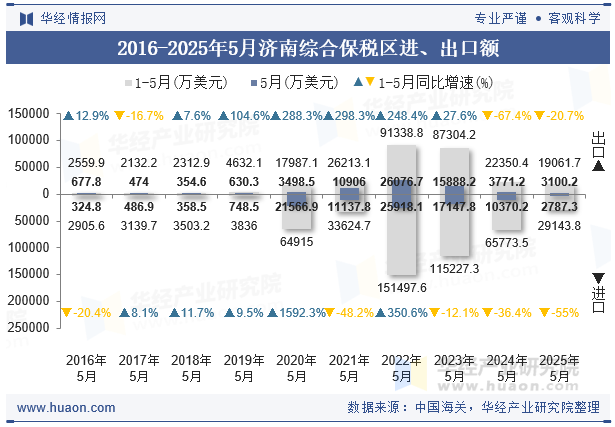Click the 91338.8 export value for 2022
Screen dimensions: 615x427
(402, 133)
